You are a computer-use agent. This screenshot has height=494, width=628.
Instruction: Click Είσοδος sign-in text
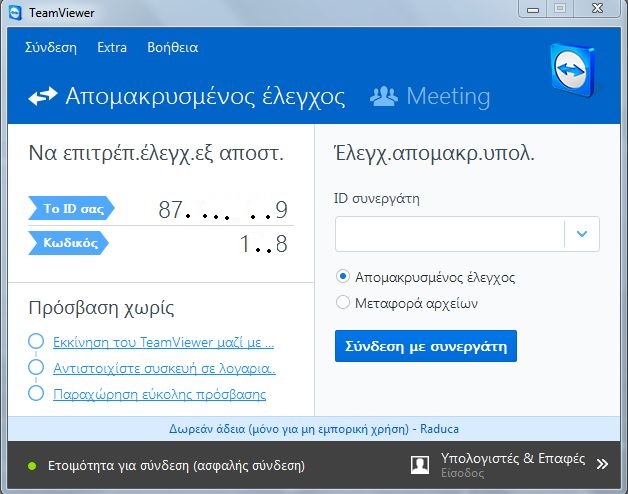[x=463, y=473]
